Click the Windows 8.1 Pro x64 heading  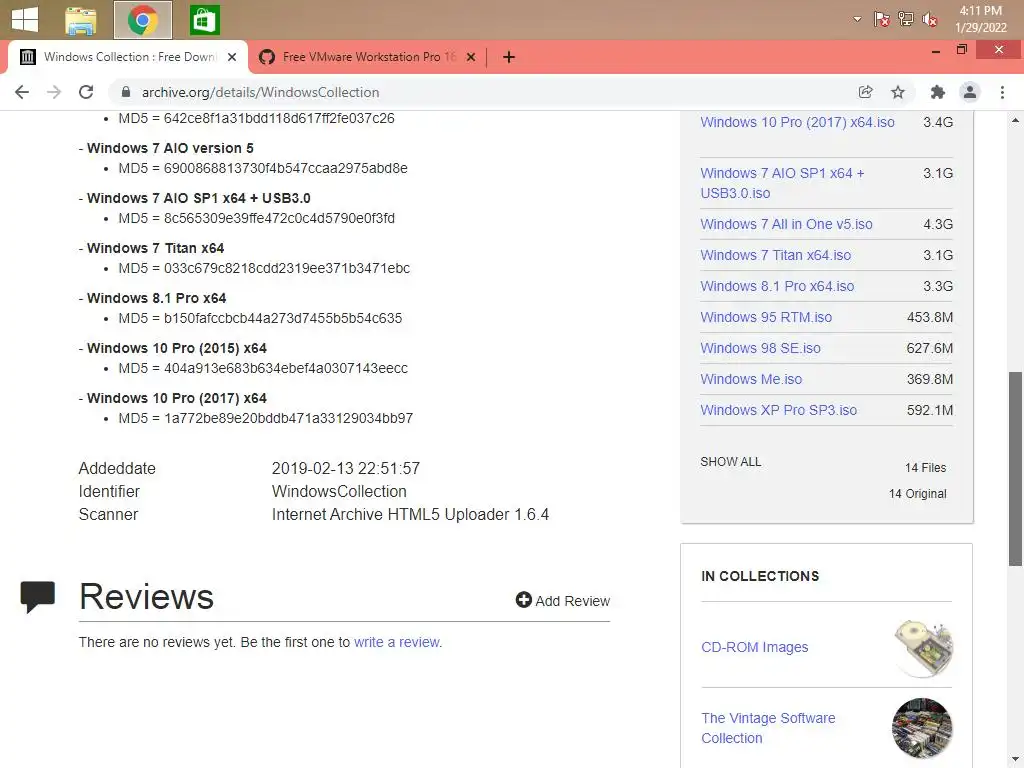pos(156,298)
